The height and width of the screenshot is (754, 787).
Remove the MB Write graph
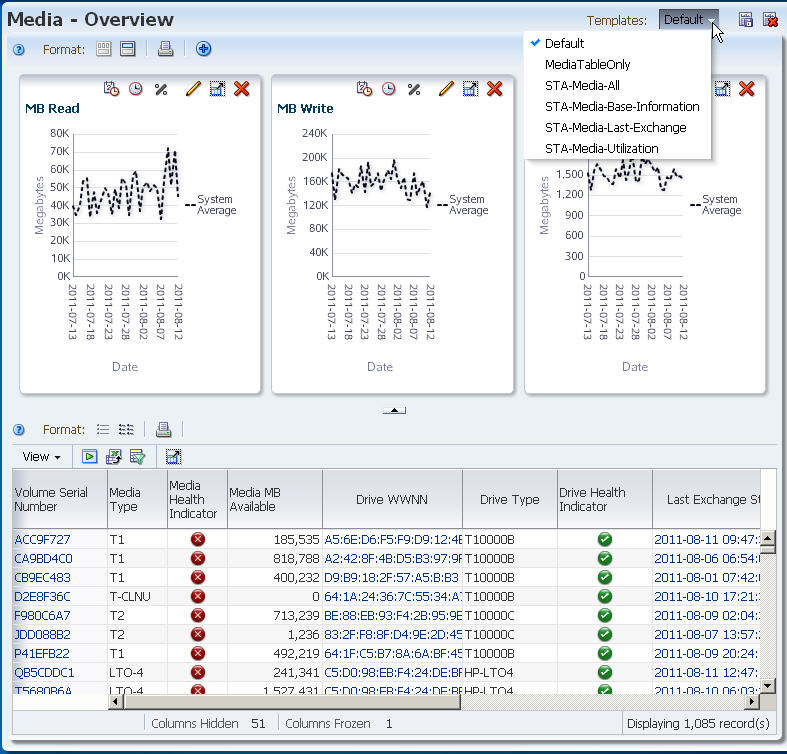point(494,89)
